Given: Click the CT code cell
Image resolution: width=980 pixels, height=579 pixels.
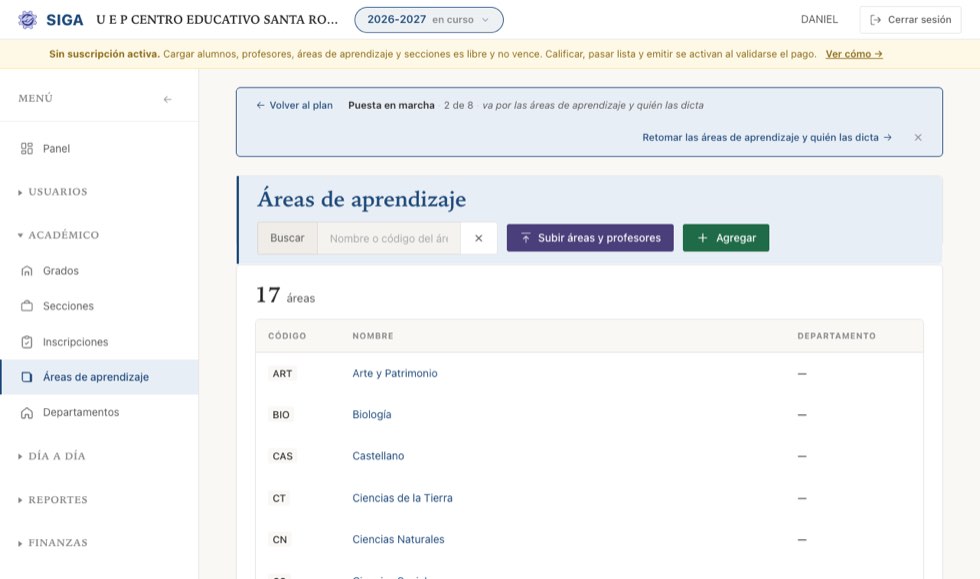Looking at the screenshot, I should (x=279, y=498).
